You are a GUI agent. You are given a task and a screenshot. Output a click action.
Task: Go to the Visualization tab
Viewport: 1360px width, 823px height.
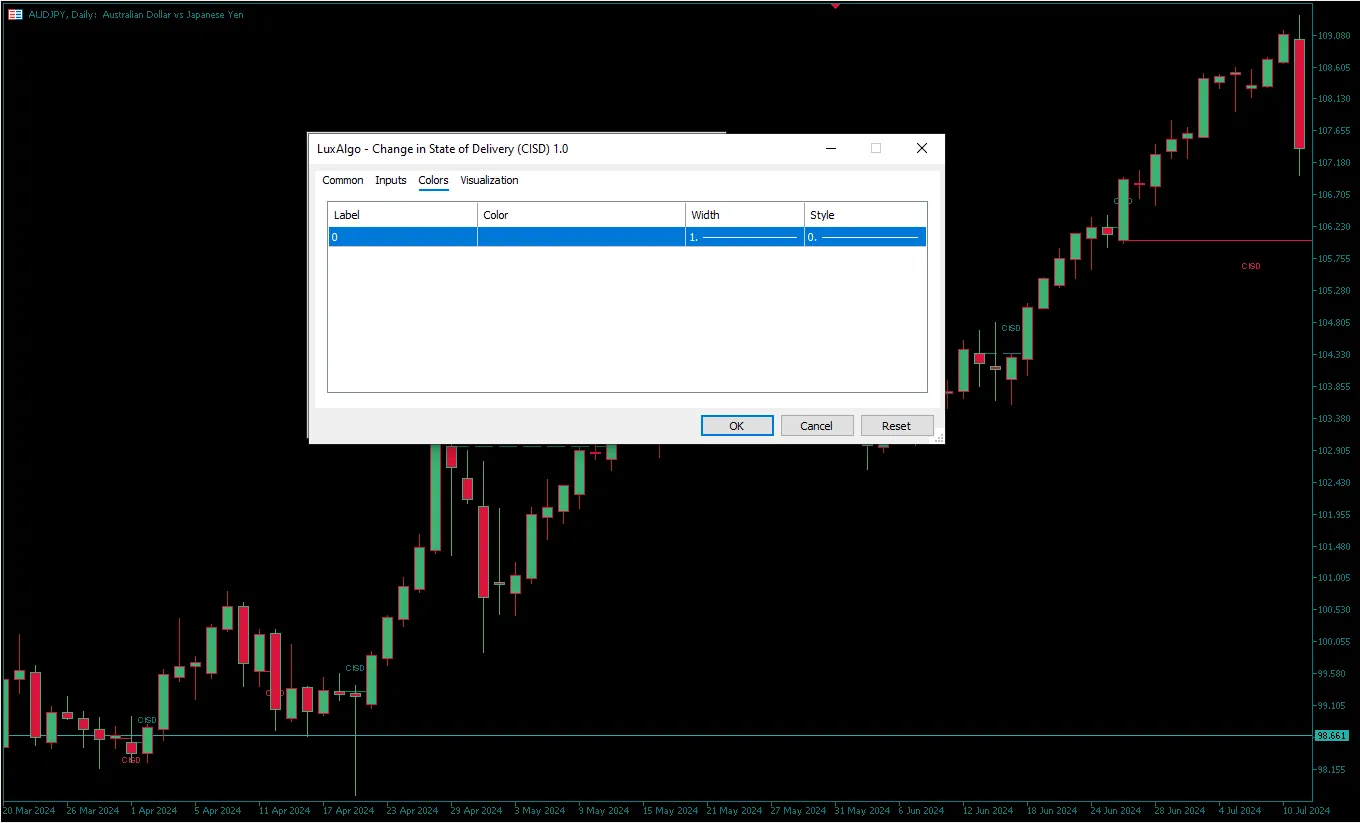pyautogui.click(x=489, y=180)
